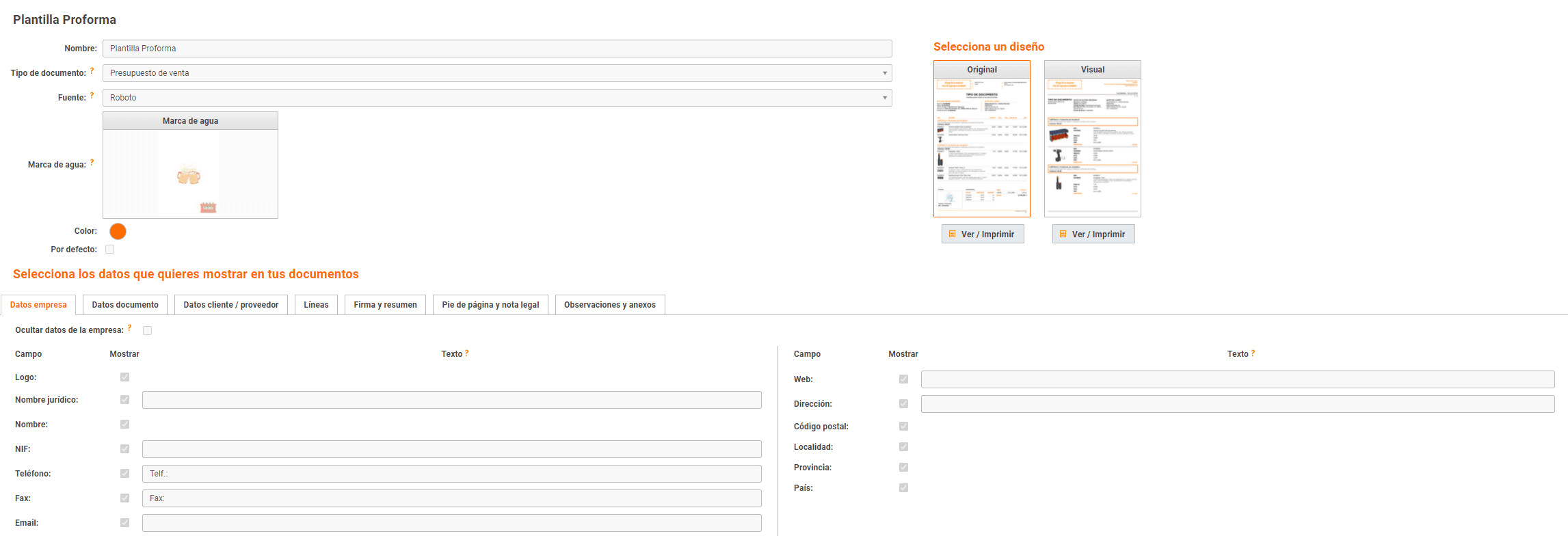
Task: Click Ver / Imprimir under Visual design
Action: click(1093, 234)
